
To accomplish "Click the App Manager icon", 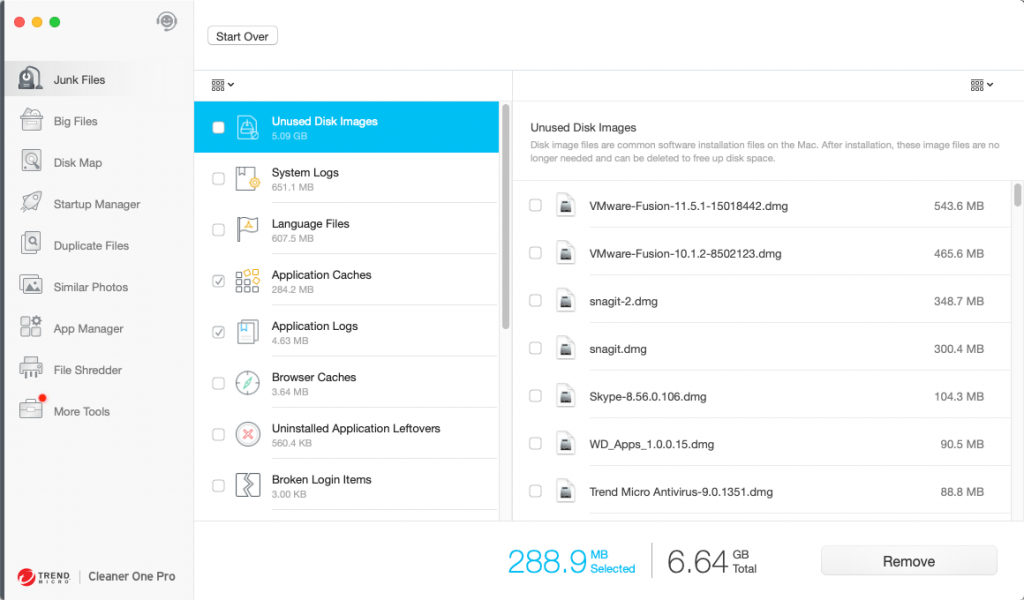I will coord(32,328).
